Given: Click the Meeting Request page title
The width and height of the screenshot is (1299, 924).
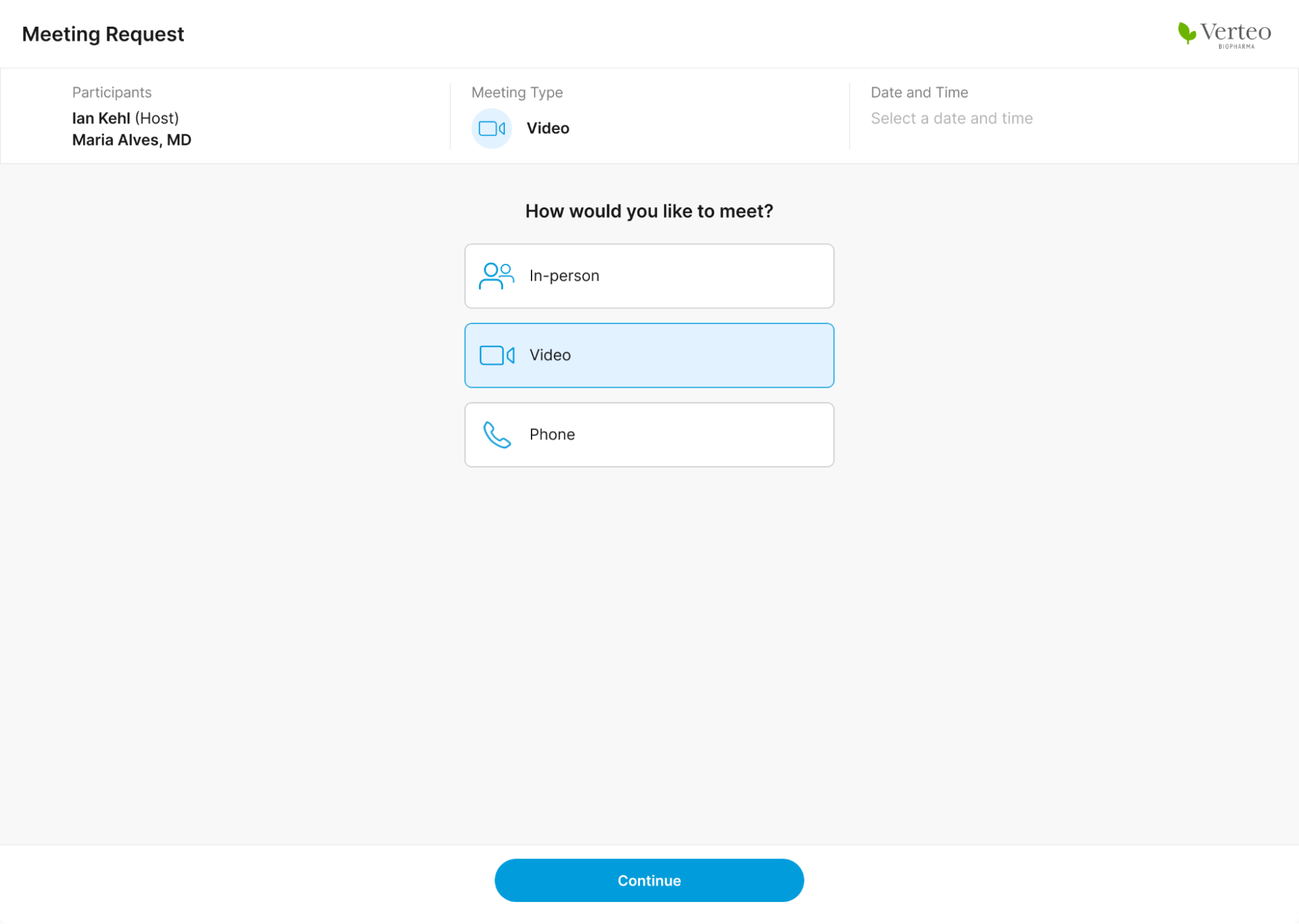Looking at the screenshot, I should pyautogui.click(x=103, y=34).
